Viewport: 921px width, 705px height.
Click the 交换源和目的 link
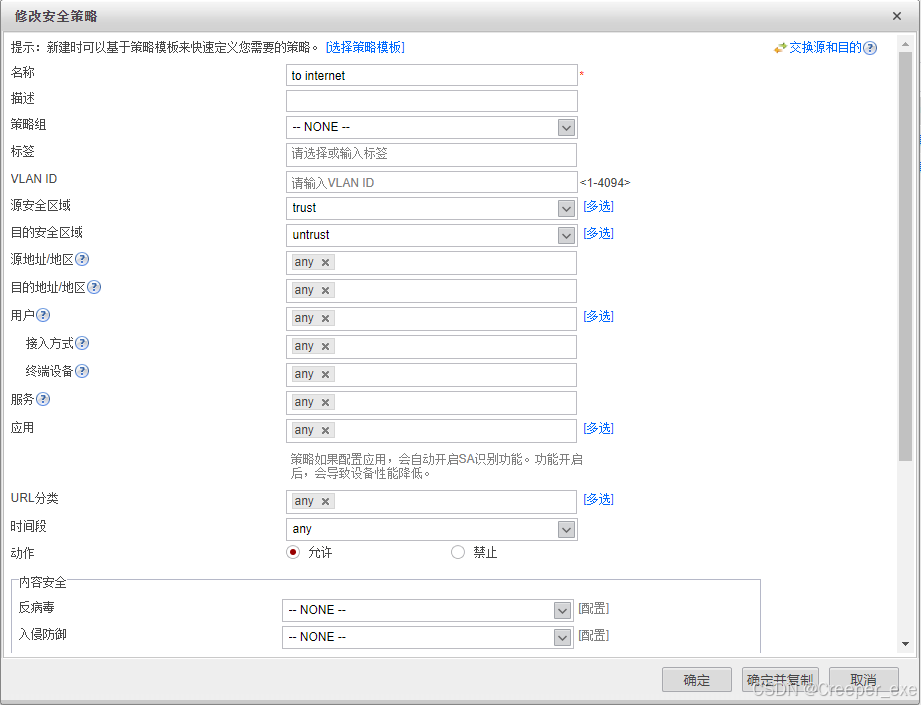pos(825,48)
